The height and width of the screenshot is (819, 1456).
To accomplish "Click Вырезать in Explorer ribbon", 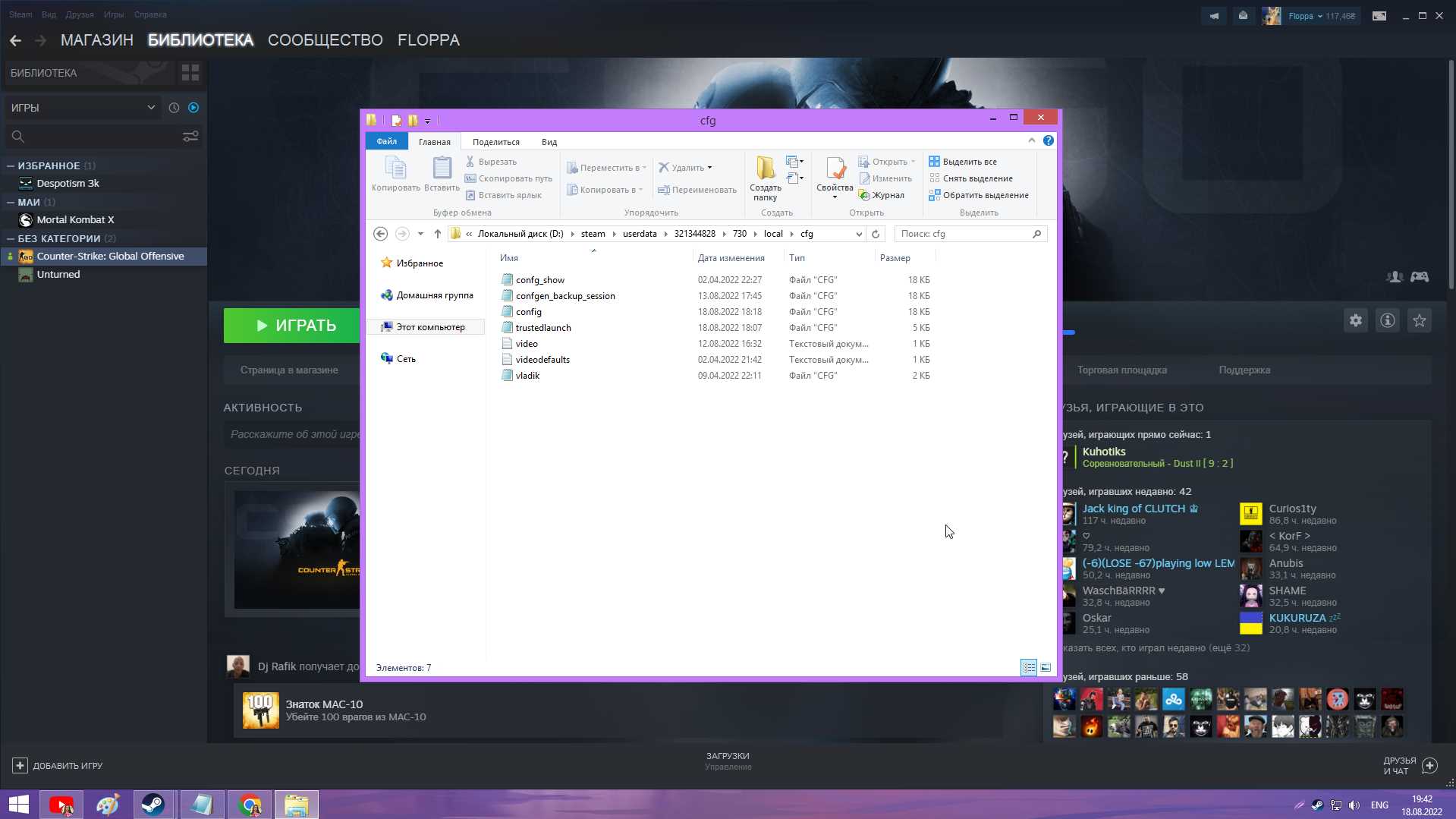I will click(x=491, y=162).
